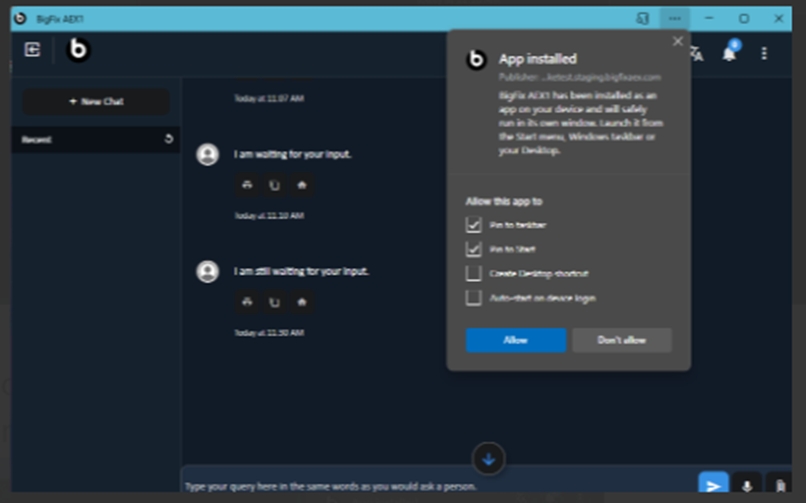Maximize the BigFix AEX1 window
Screen dimensions: 806x503
pos(744,19)
